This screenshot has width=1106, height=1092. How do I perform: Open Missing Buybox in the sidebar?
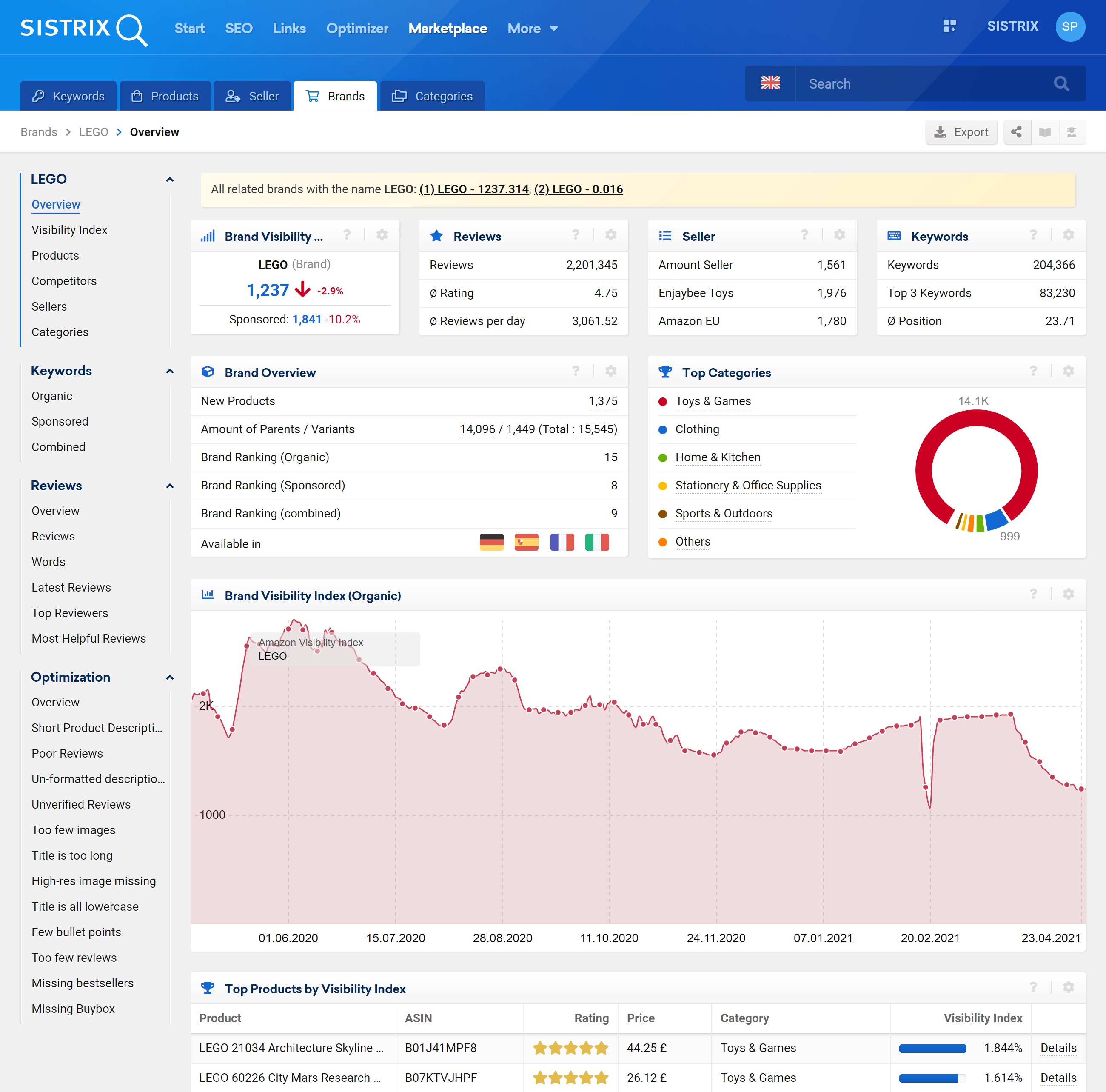(73, 1009)
